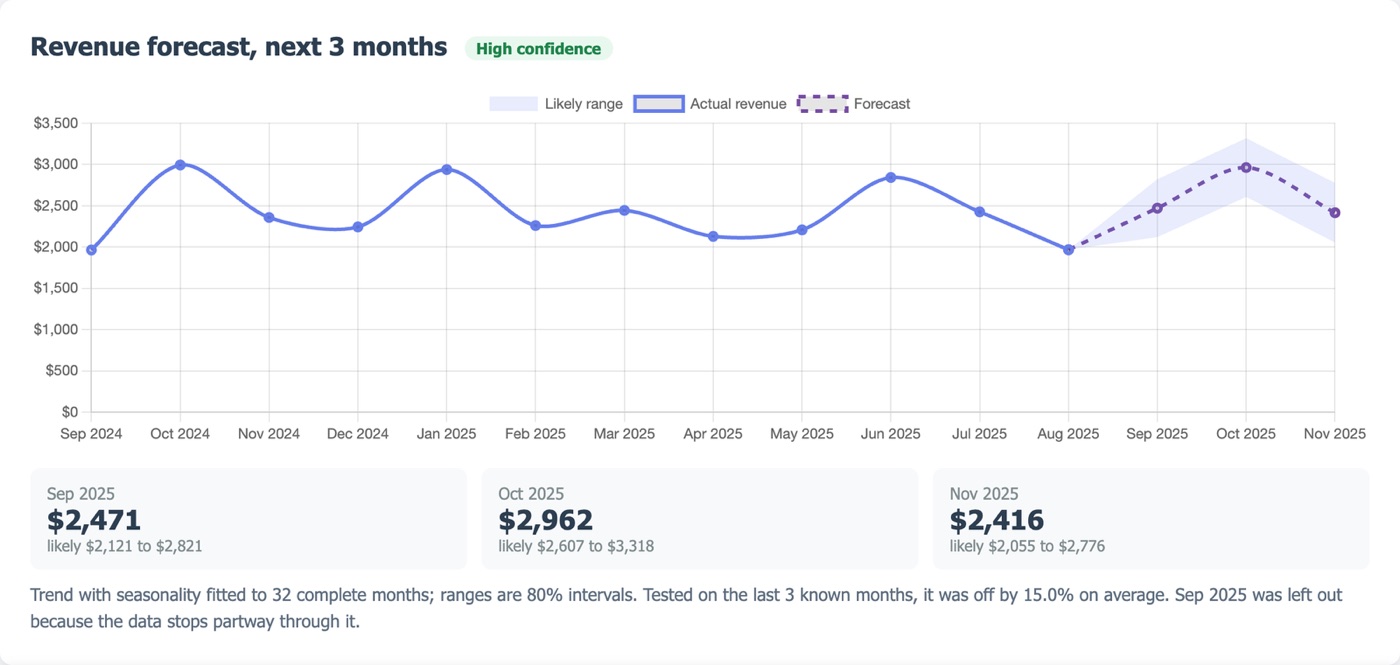
Task: Toggle the Forecast legend item
Action: pyautogui.click(x=854, y=104)
